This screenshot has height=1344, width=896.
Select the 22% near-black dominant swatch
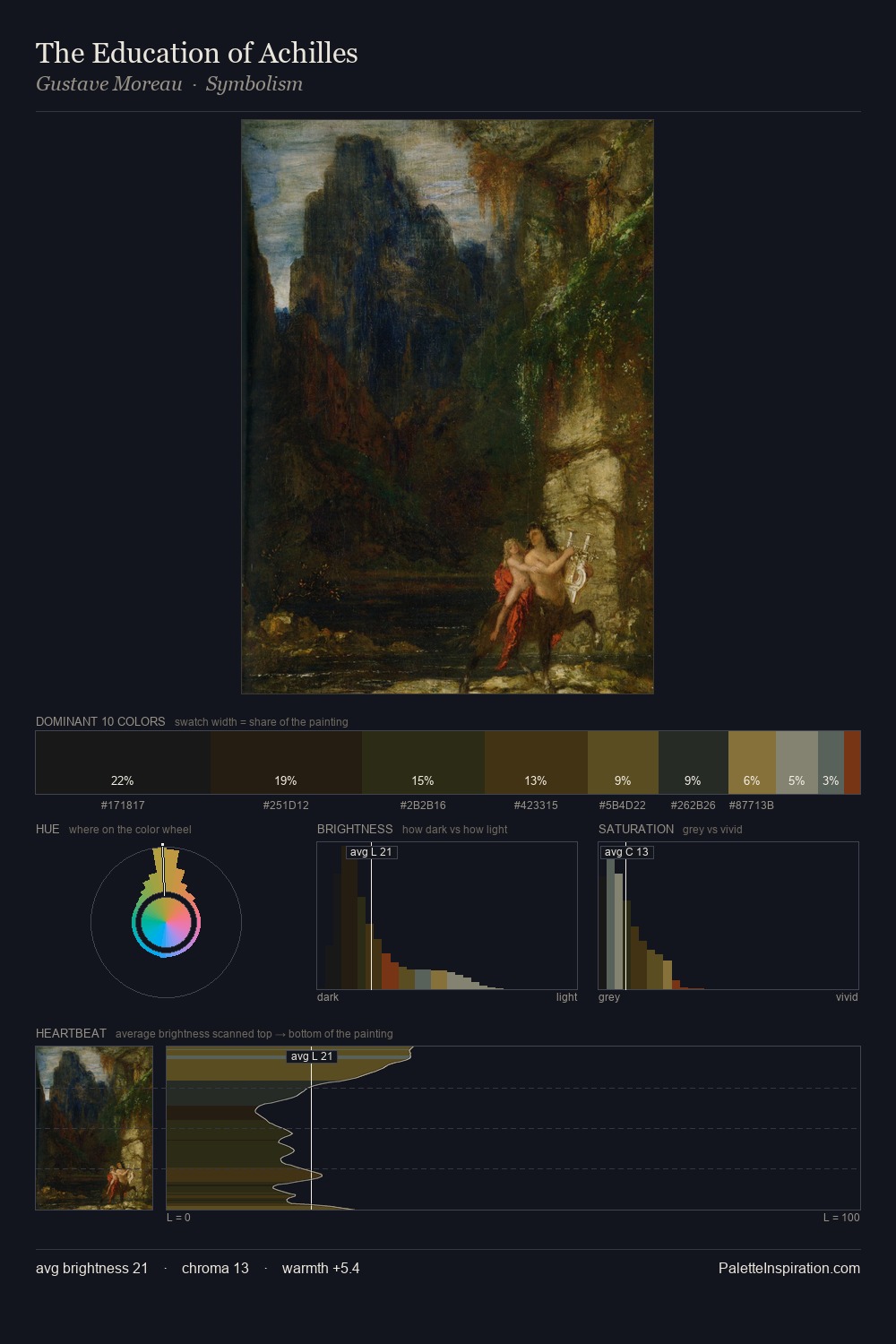pyautogui.click(x=123, y=762)
